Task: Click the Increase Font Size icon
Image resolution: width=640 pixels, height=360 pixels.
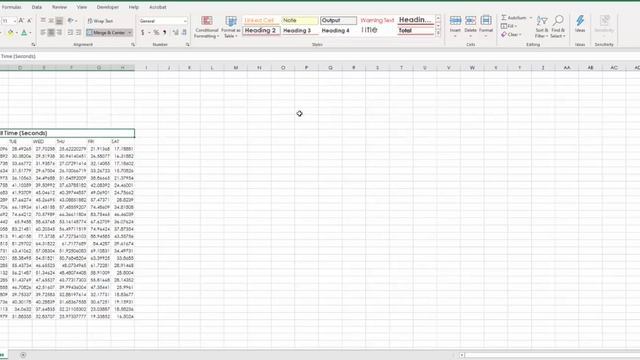Action: (x=21, y=20)
